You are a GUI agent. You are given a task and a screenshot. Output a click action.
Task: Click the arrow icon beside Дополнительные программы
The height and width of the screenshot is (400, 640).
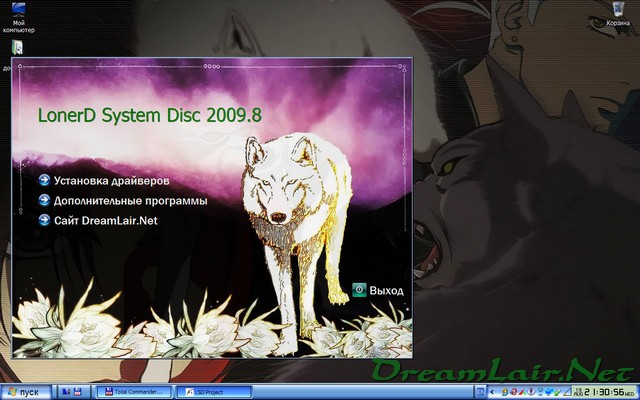44,200
